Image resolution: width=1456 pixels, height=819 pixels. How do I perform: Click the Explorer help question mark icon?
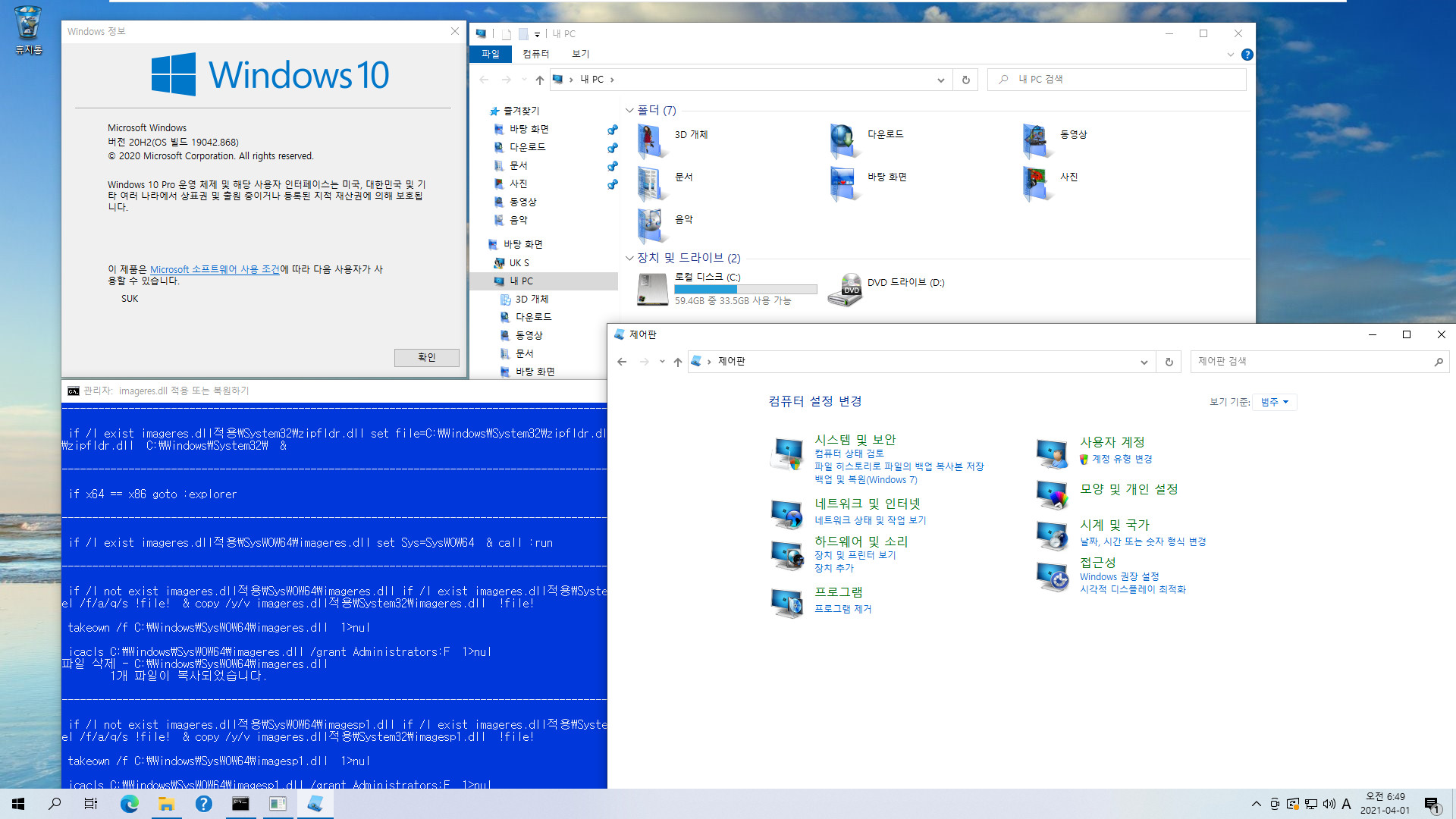coord(1247,55)
